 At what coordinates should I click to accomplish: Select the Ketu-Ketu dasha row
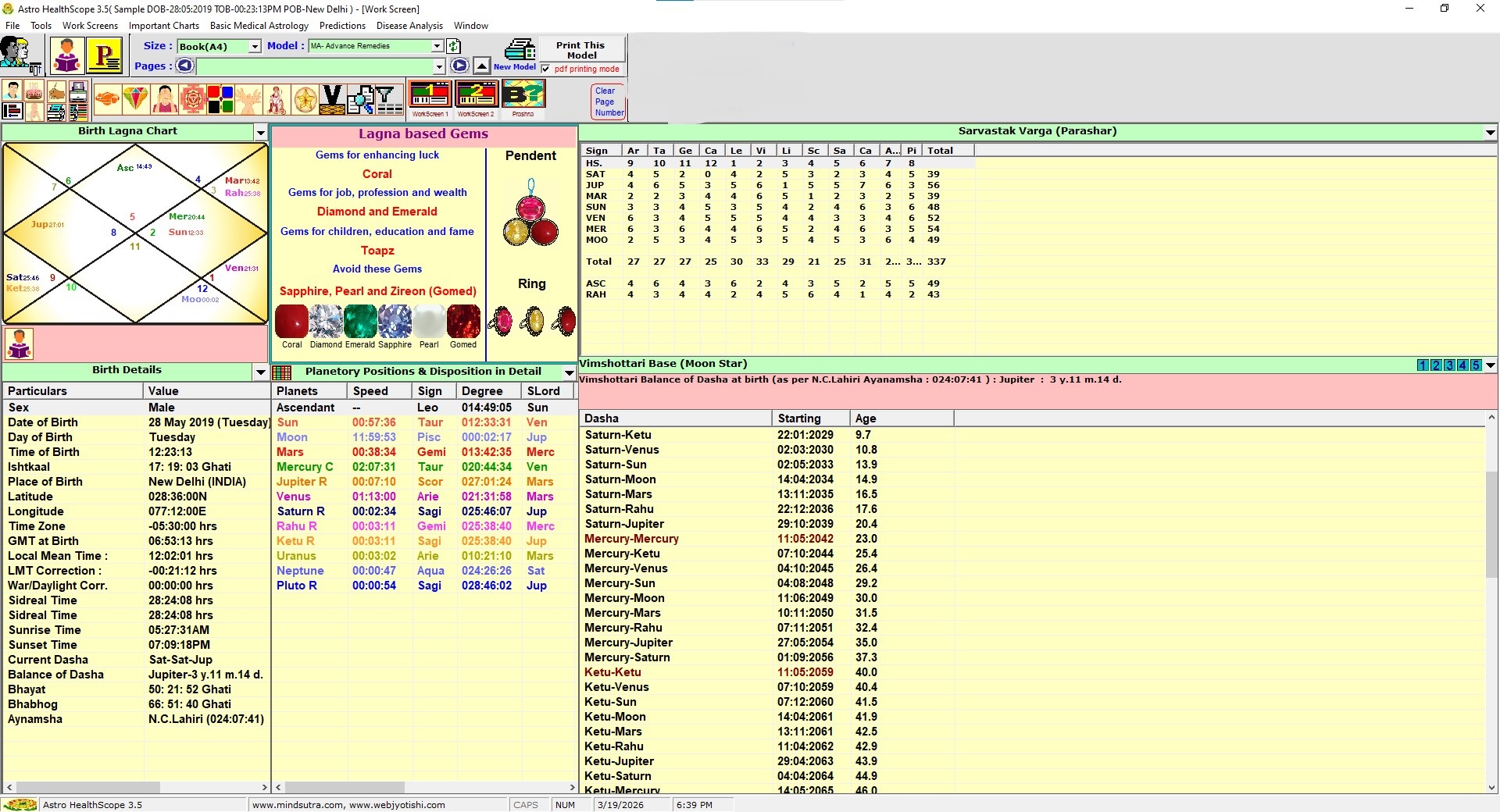click(1031, 672)
